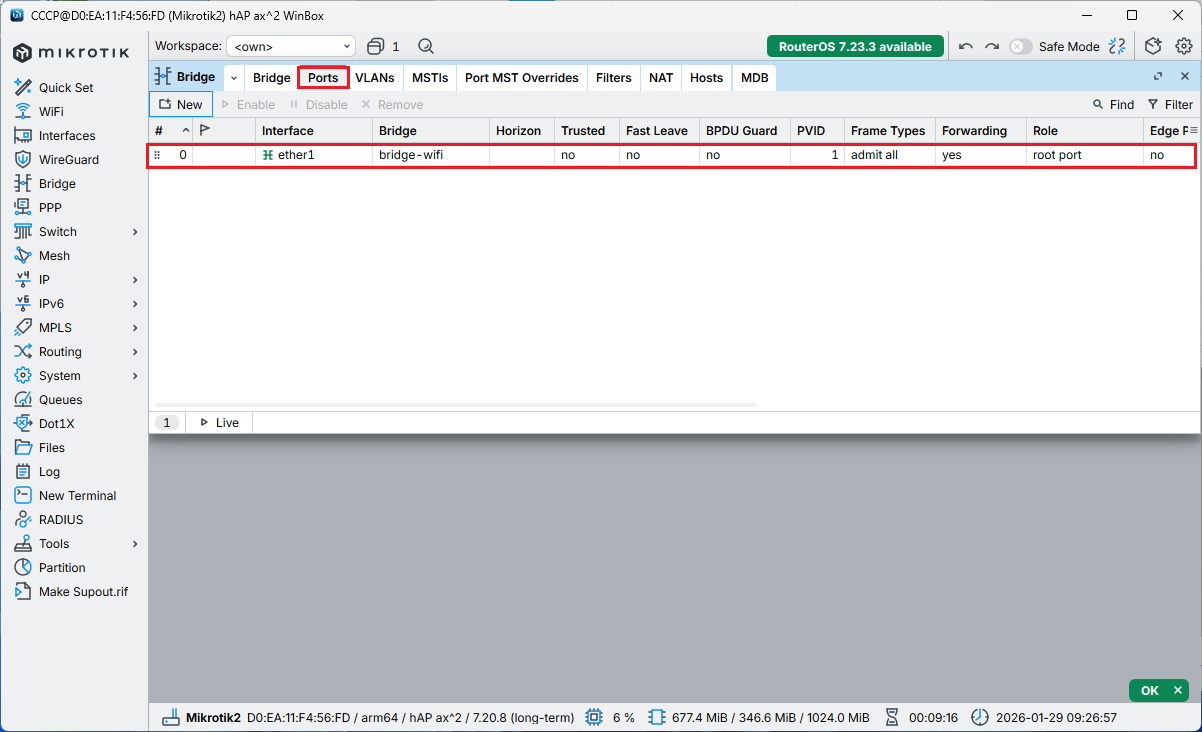Click the CPU 6 % status indicator
The height and width of the screenshot is (732, 1202).
pos(610,717)
